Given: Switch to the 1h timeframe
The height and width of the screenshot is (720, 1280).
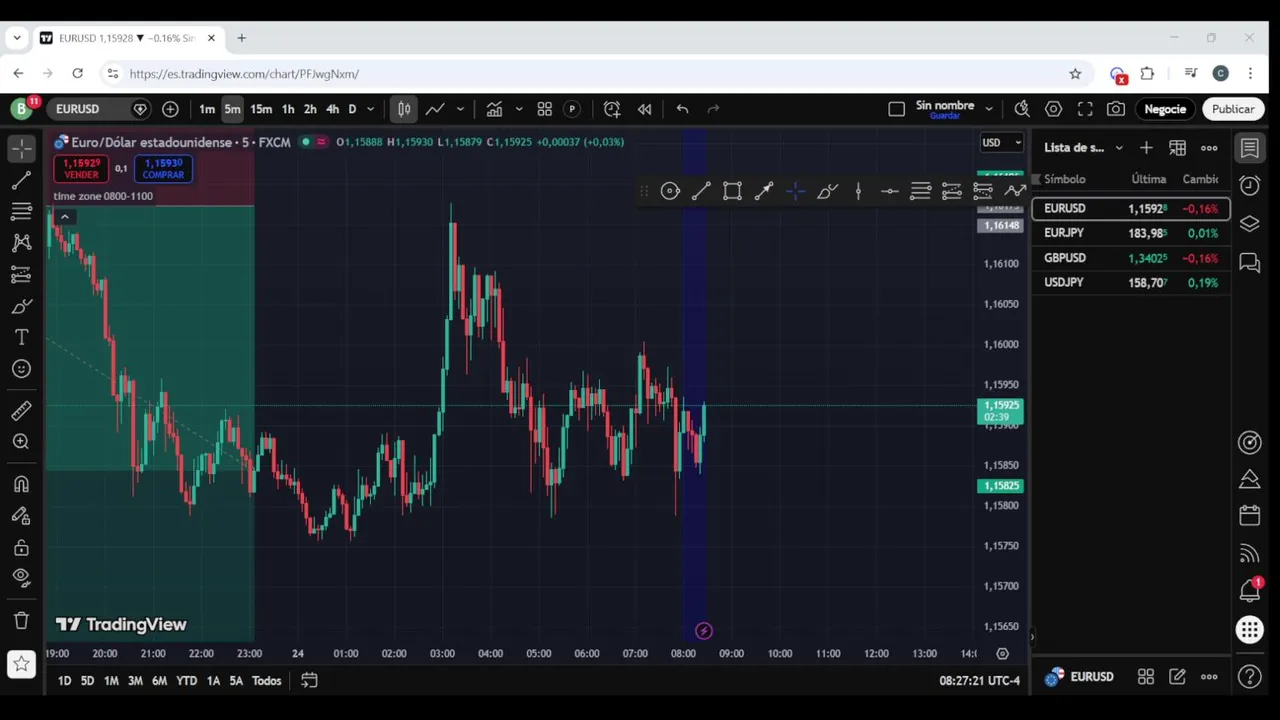Looking at the screenshot, I should coord(288,109).
